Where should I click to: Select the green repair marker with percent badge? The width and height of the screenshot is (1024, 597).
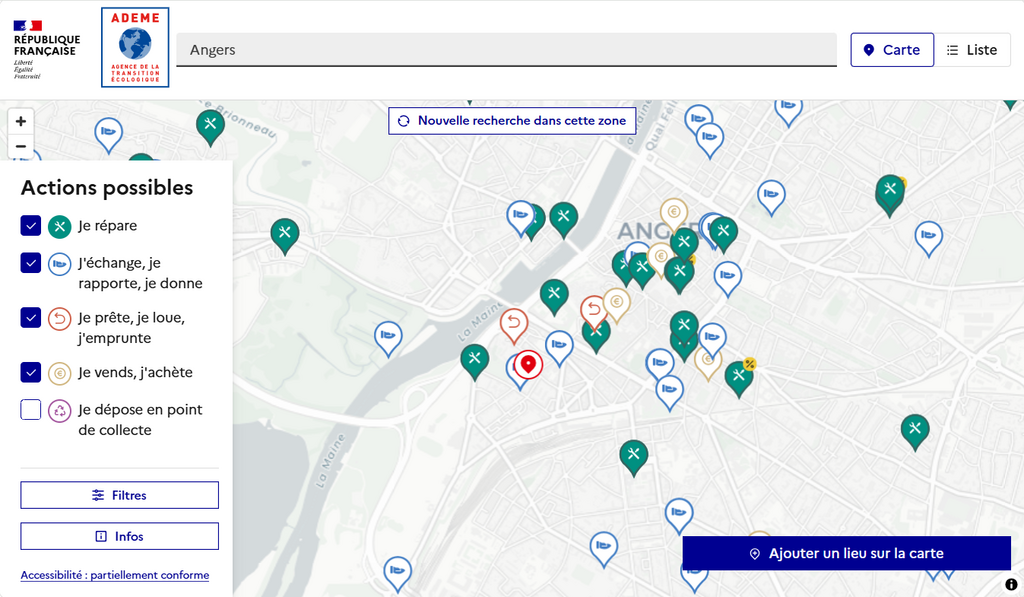click(739, 377)
